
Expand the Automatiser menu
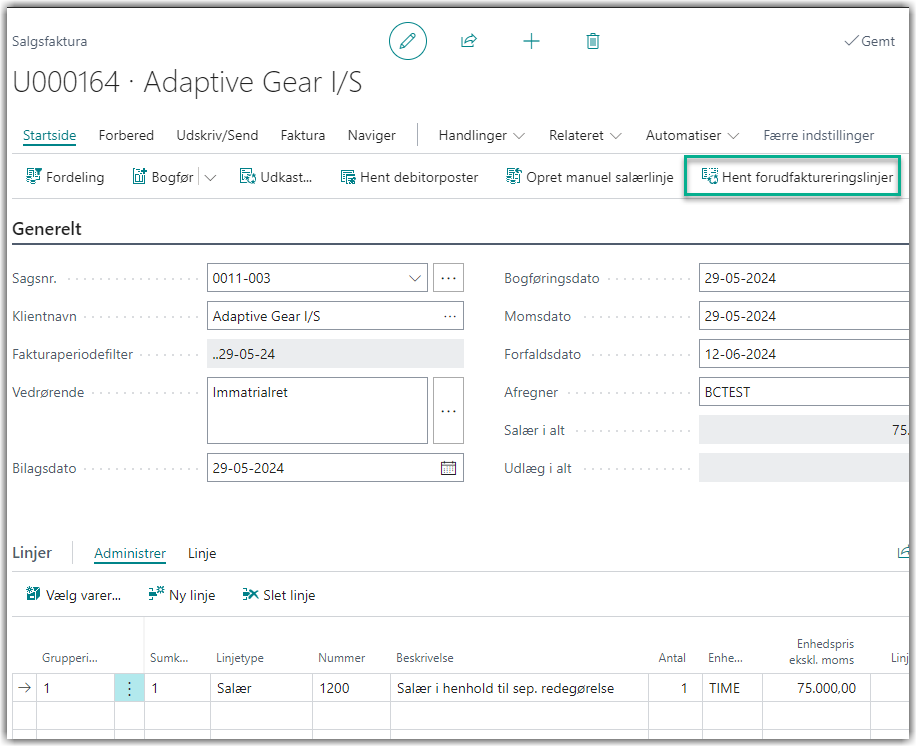tap(692, 135)
